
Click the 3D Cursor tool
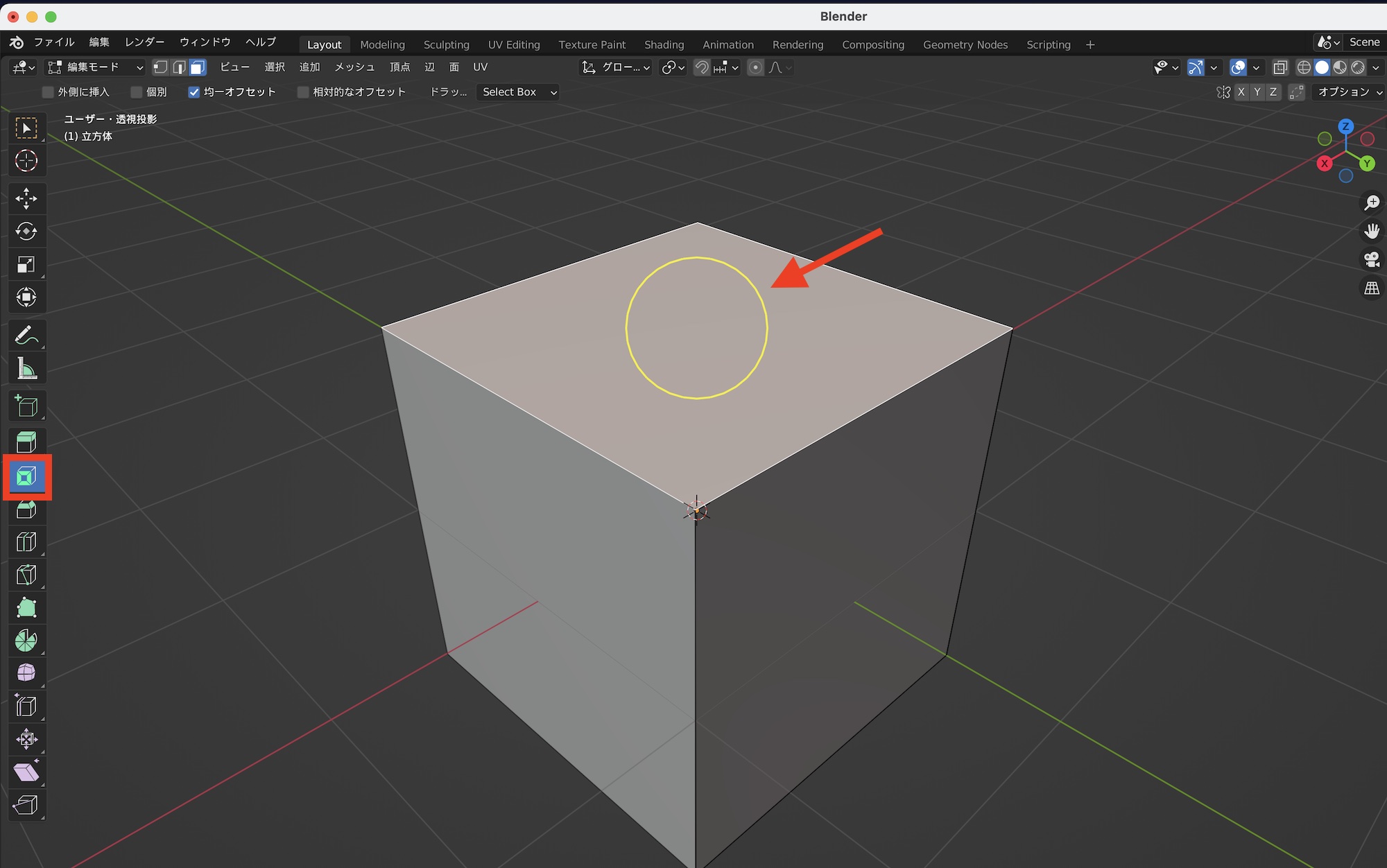[26, 161]
